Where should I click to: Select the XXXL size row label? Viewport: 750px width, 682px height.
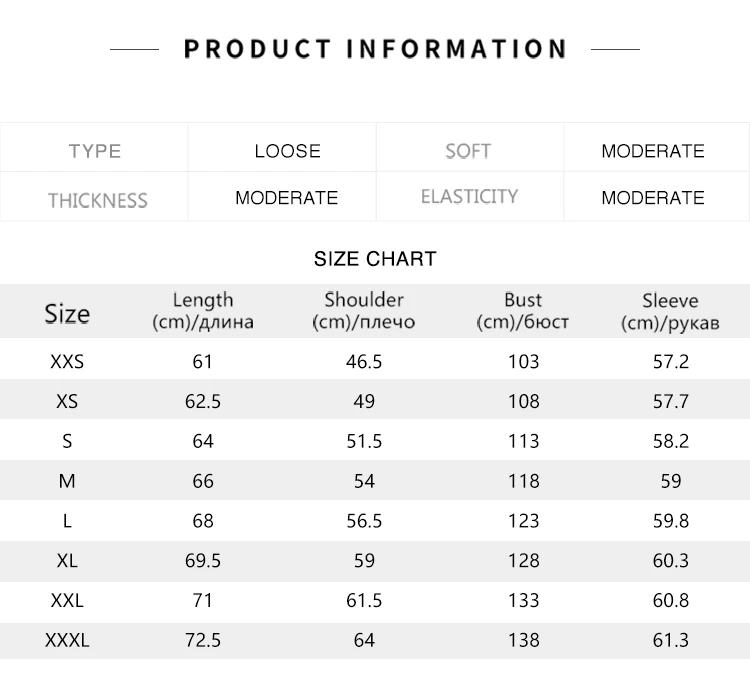pos(67,640)
